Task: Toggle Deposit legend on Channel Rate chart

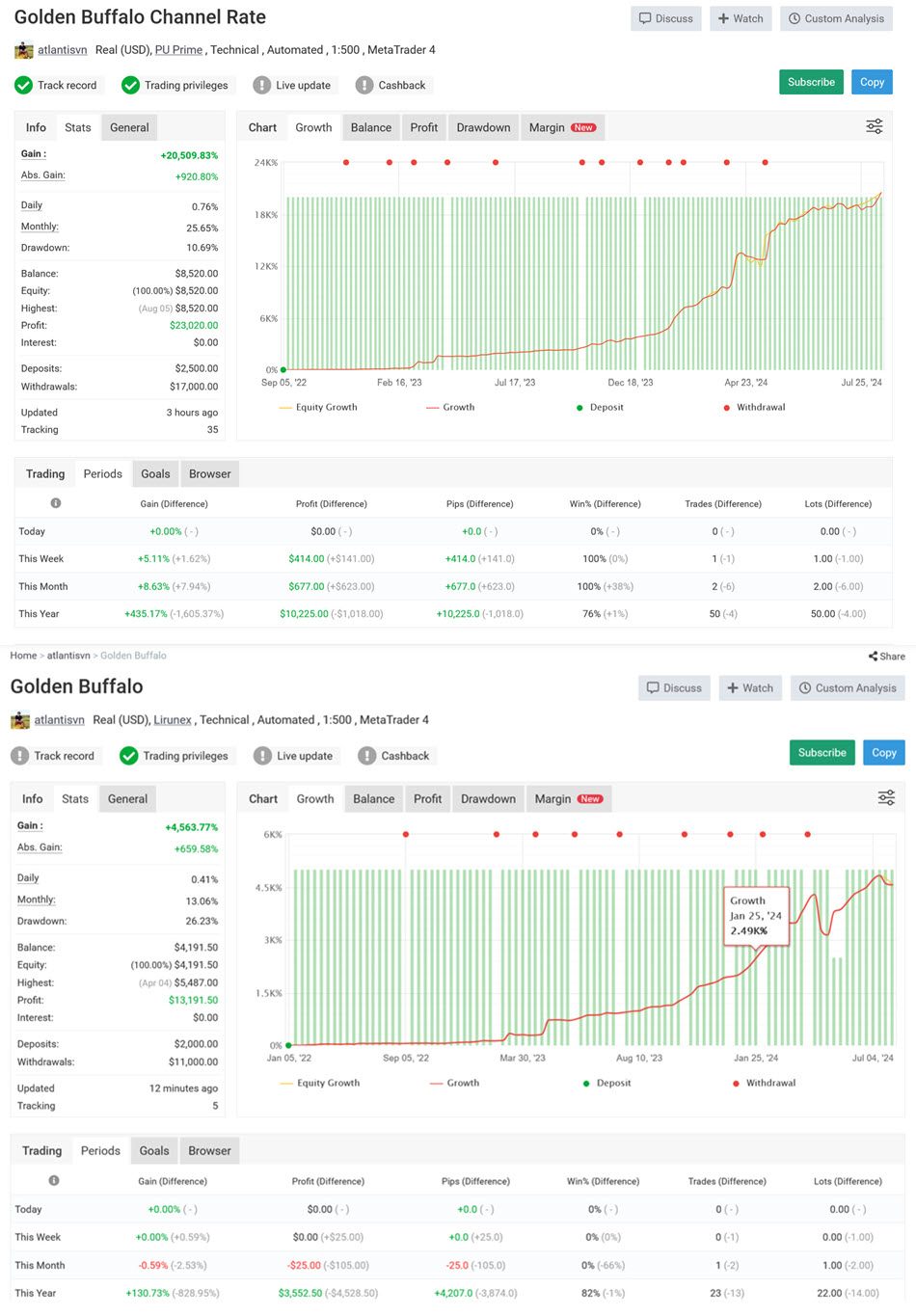Action: [600, 408]
